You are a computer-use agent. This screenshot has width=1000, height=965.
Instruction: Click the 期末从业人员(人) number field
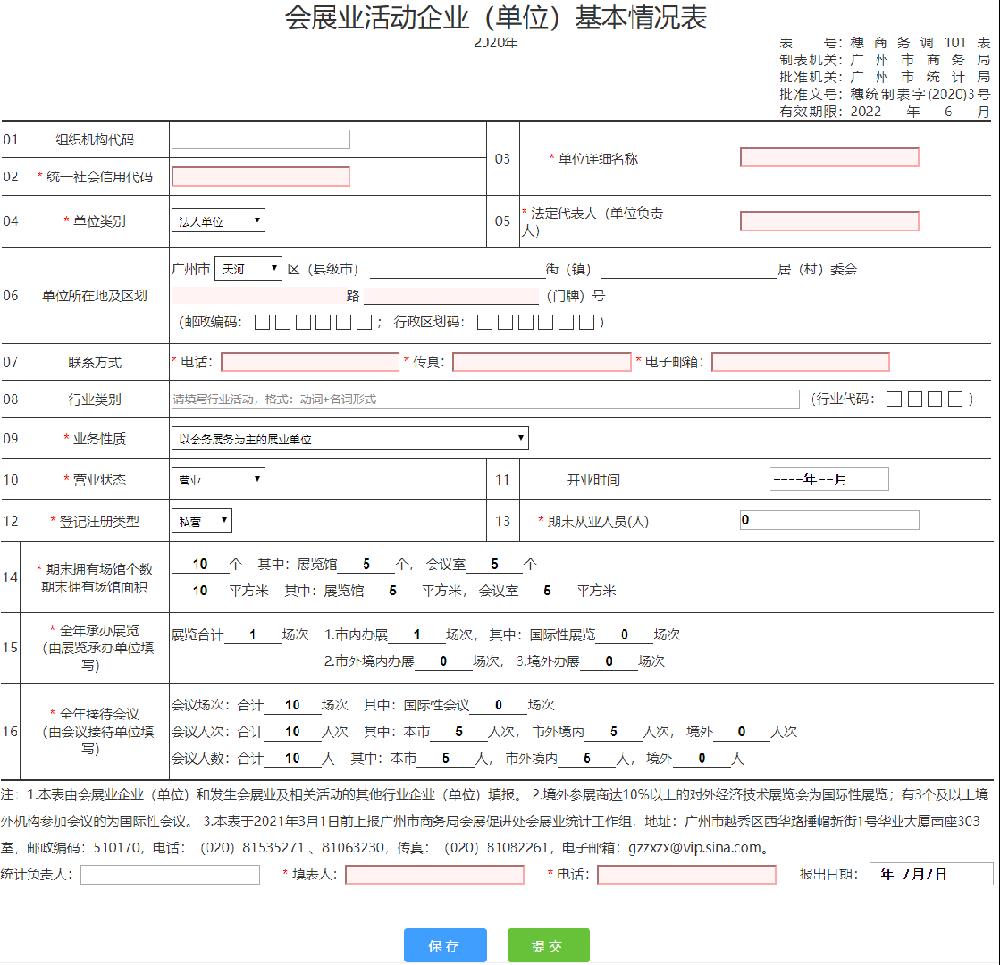(x=829, y=520)
